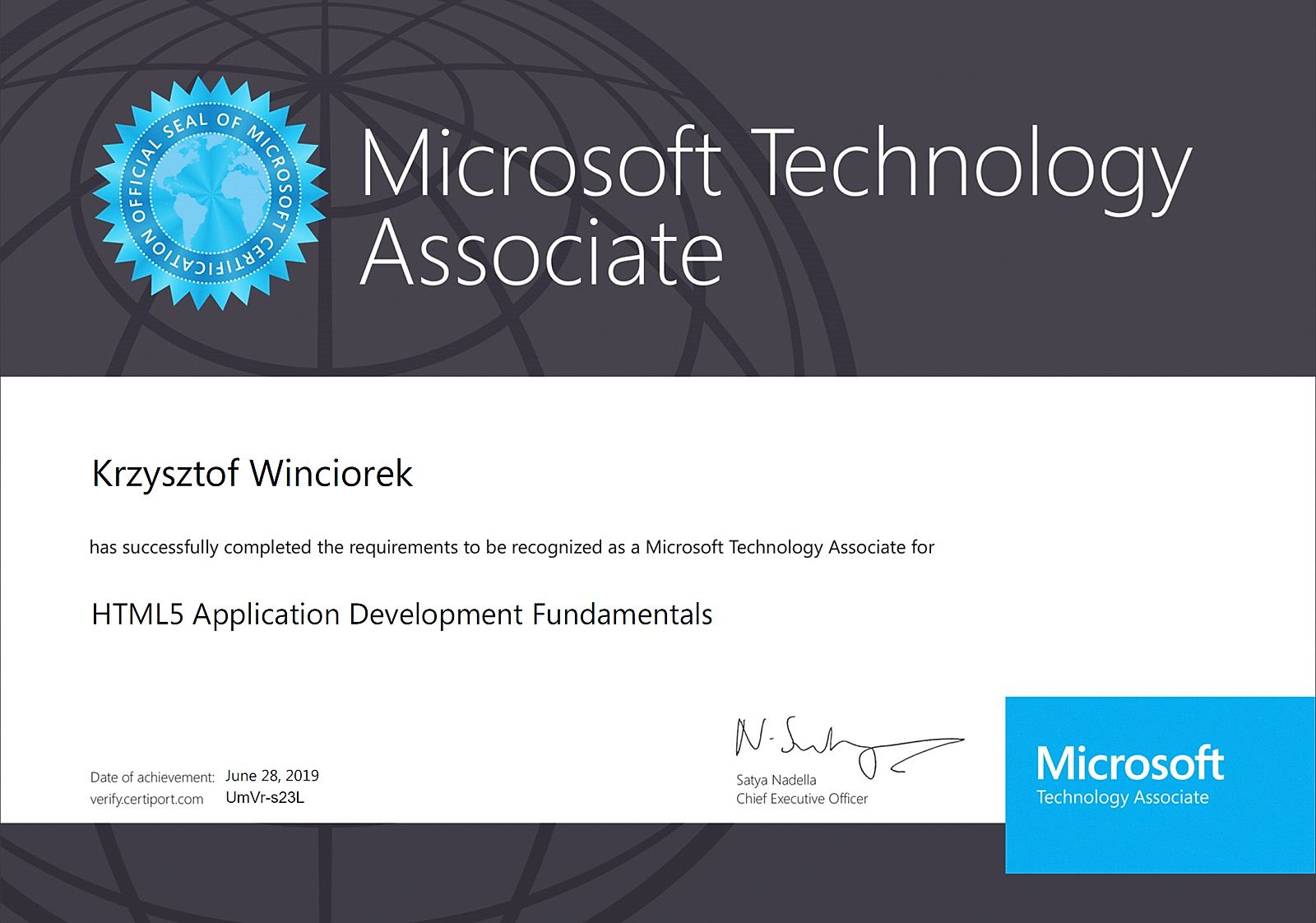Click the white Microsoft wordmark in blue box
Screen dimensions: 1316x923
[x=1130, y=763]
